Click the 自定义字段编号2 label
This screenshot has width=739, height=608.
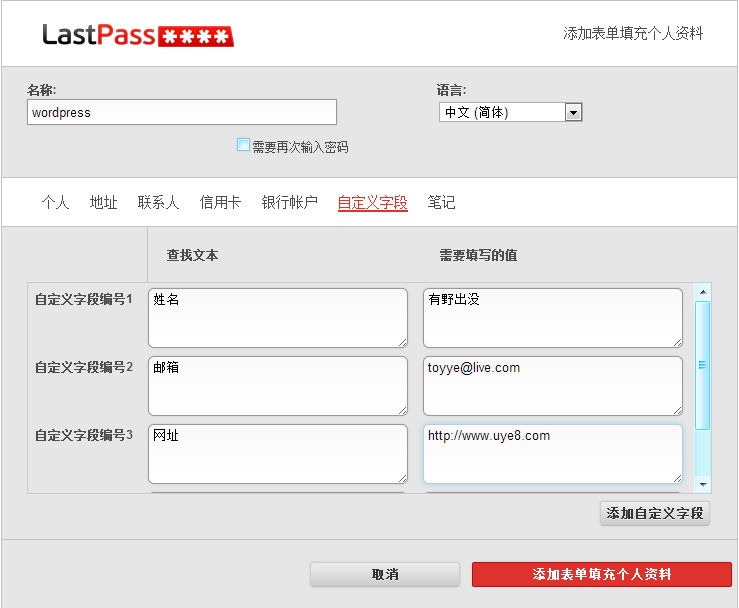[83, 367]
